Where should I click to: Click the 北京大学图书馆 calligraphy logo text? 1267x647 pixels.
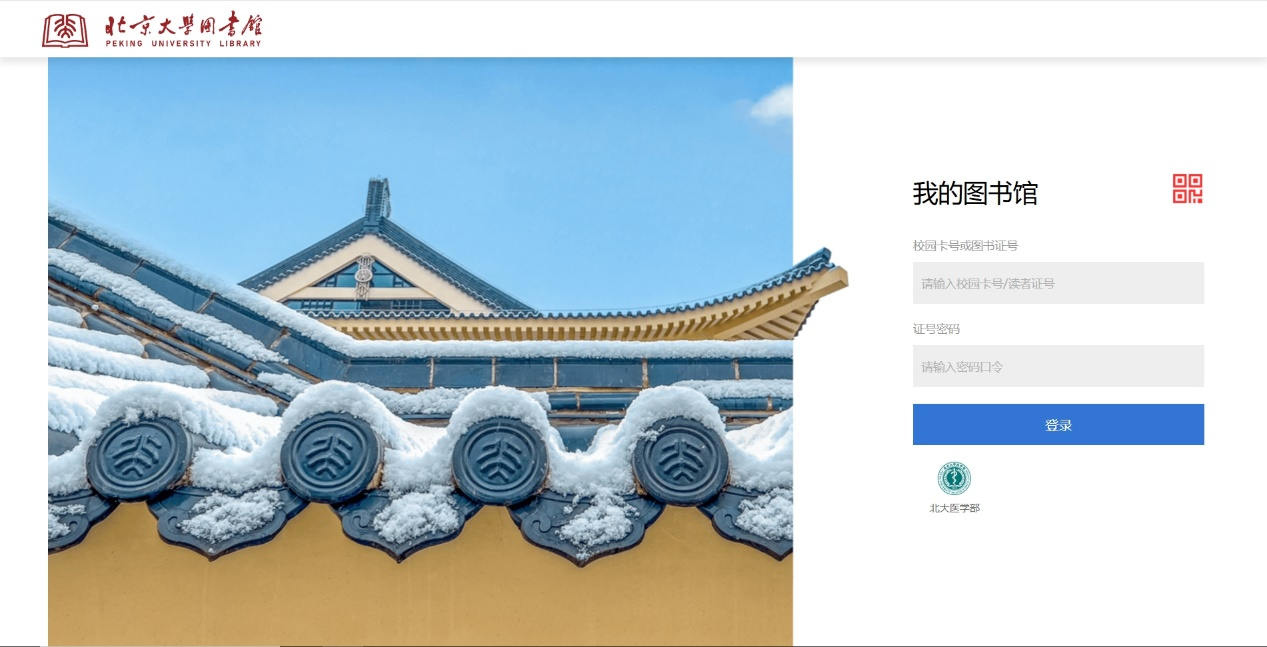[x=183, y=25]
